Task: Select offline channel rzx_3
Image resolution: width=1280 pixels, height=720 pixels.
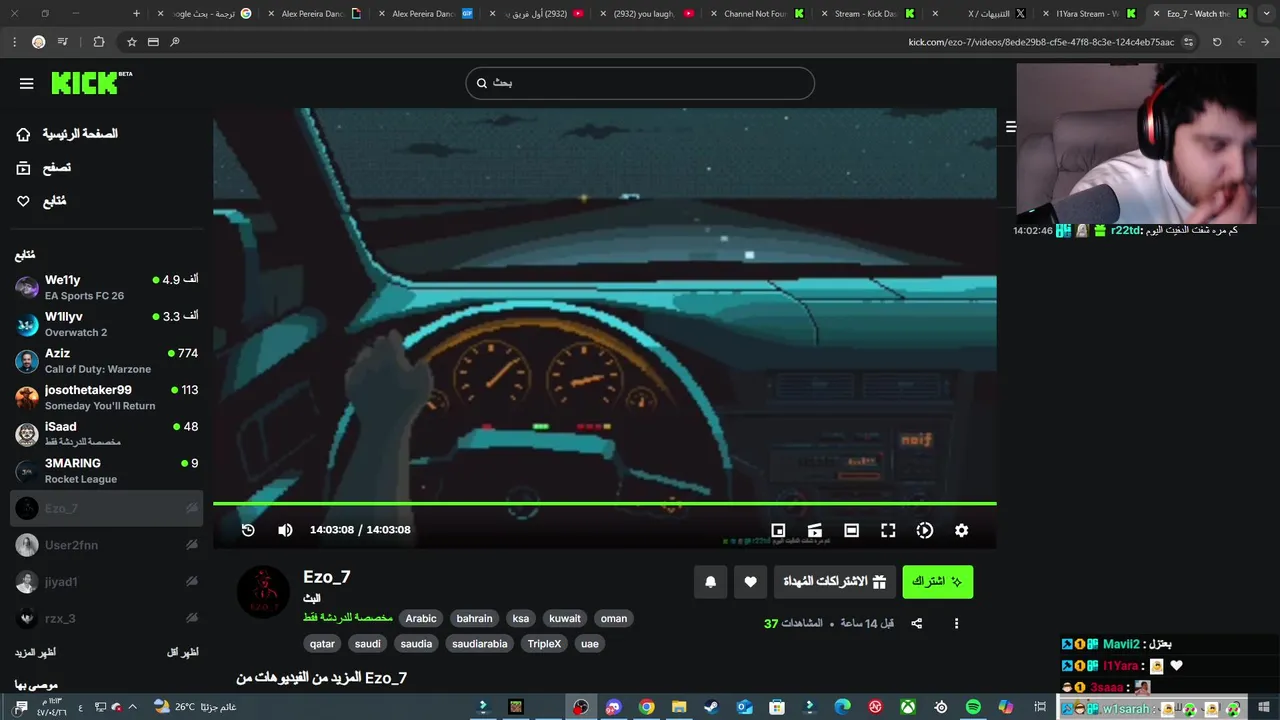Action: point(106,618)
